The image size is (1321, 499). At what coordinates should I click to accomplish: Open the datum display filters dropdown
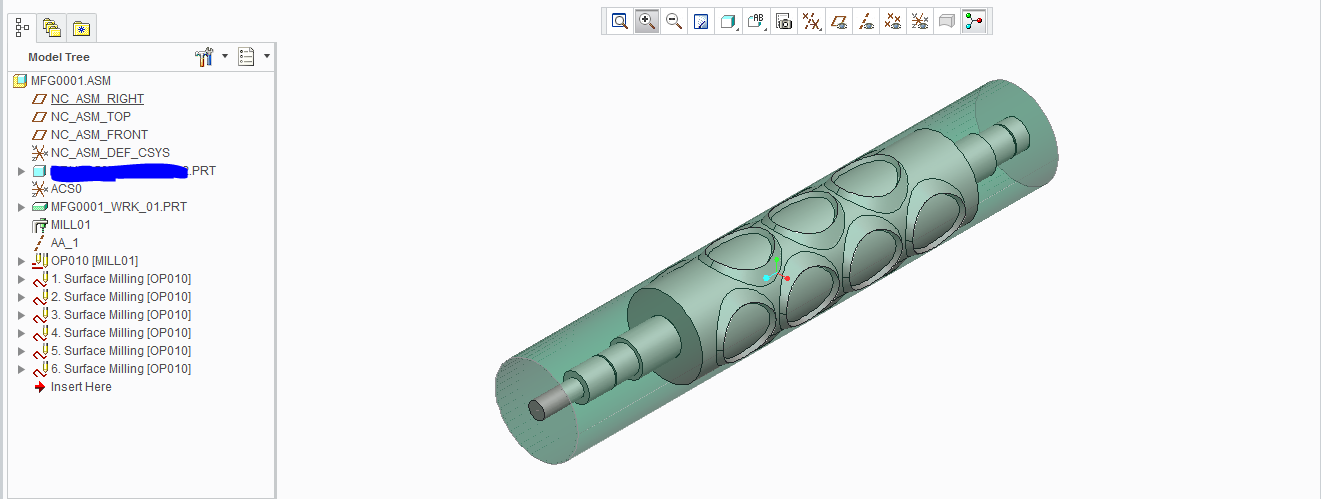point(813,21)
